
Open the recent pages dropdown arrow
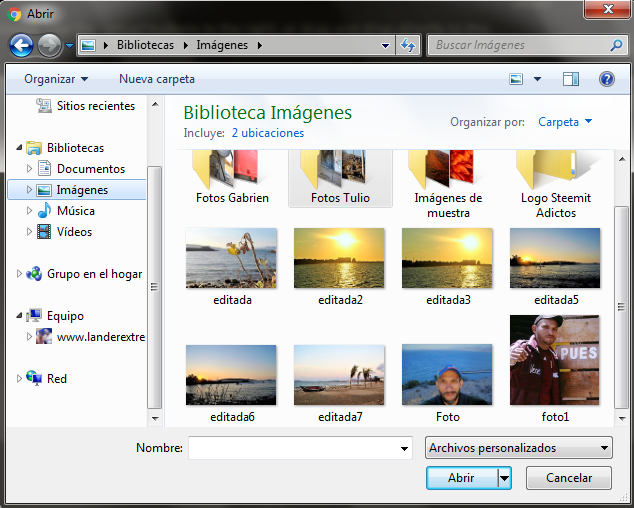tap(69, 46)
